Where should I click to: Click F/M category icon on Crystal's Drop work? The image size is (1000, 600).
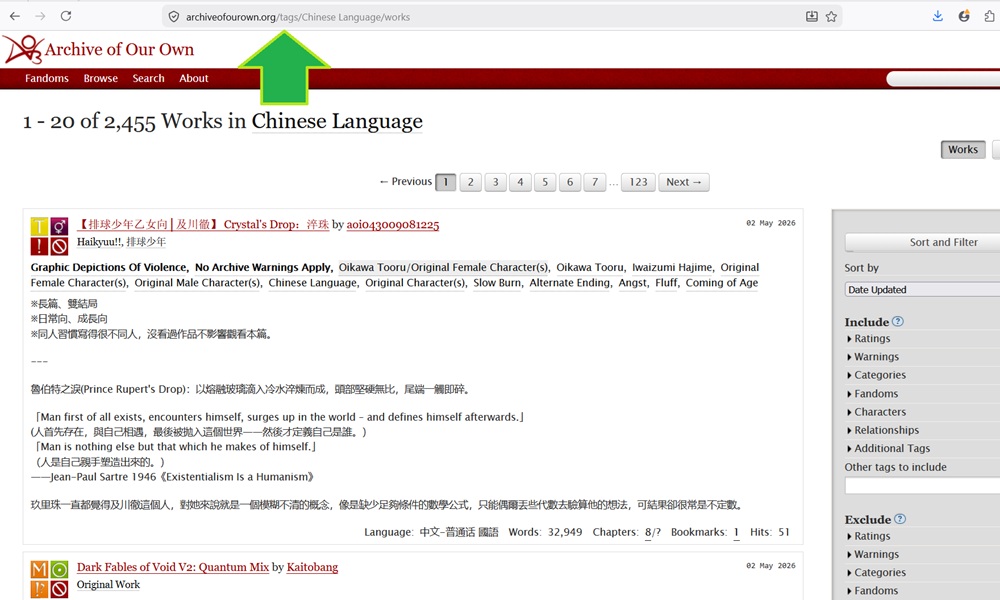[x=59, y=226]
